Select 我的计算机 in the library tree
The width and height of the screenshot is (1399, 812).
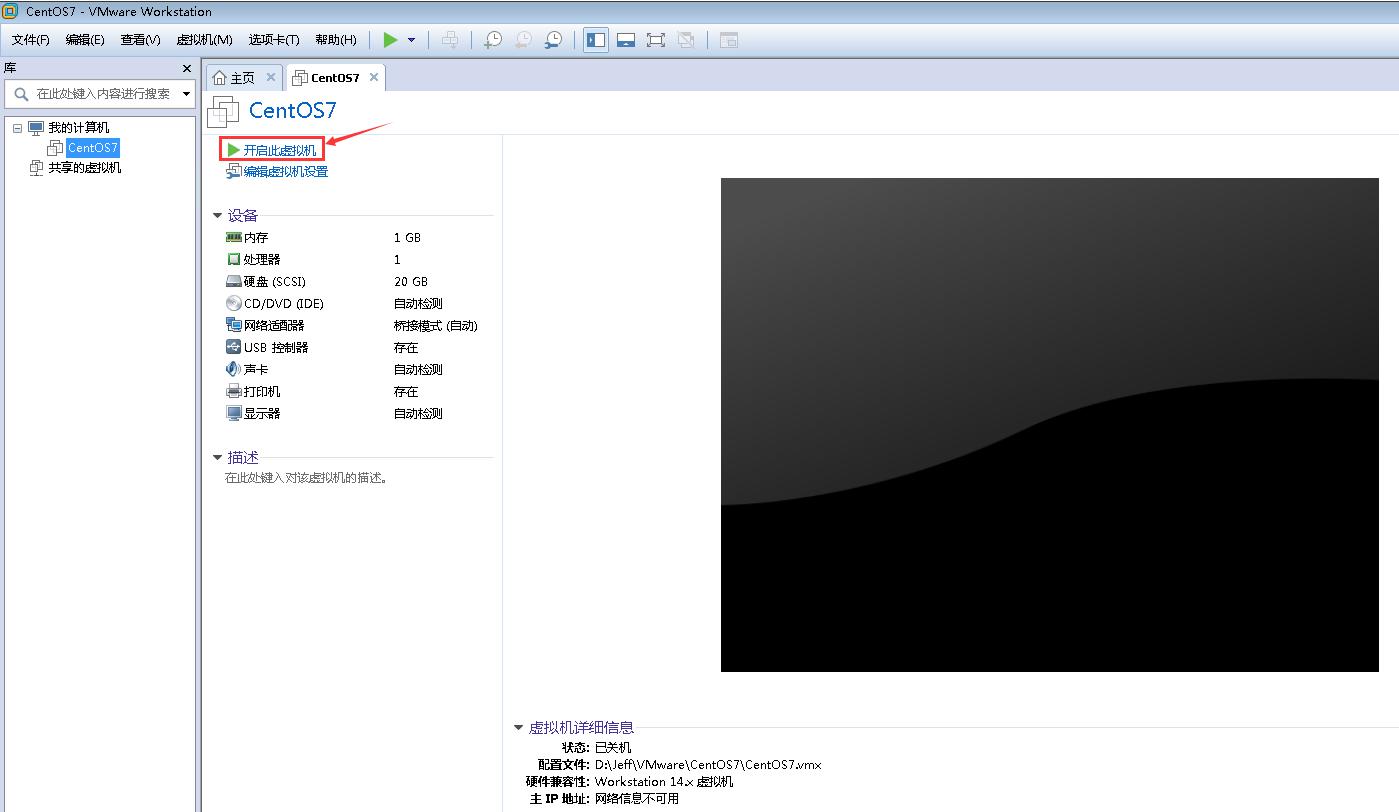(x=78, y=128)
